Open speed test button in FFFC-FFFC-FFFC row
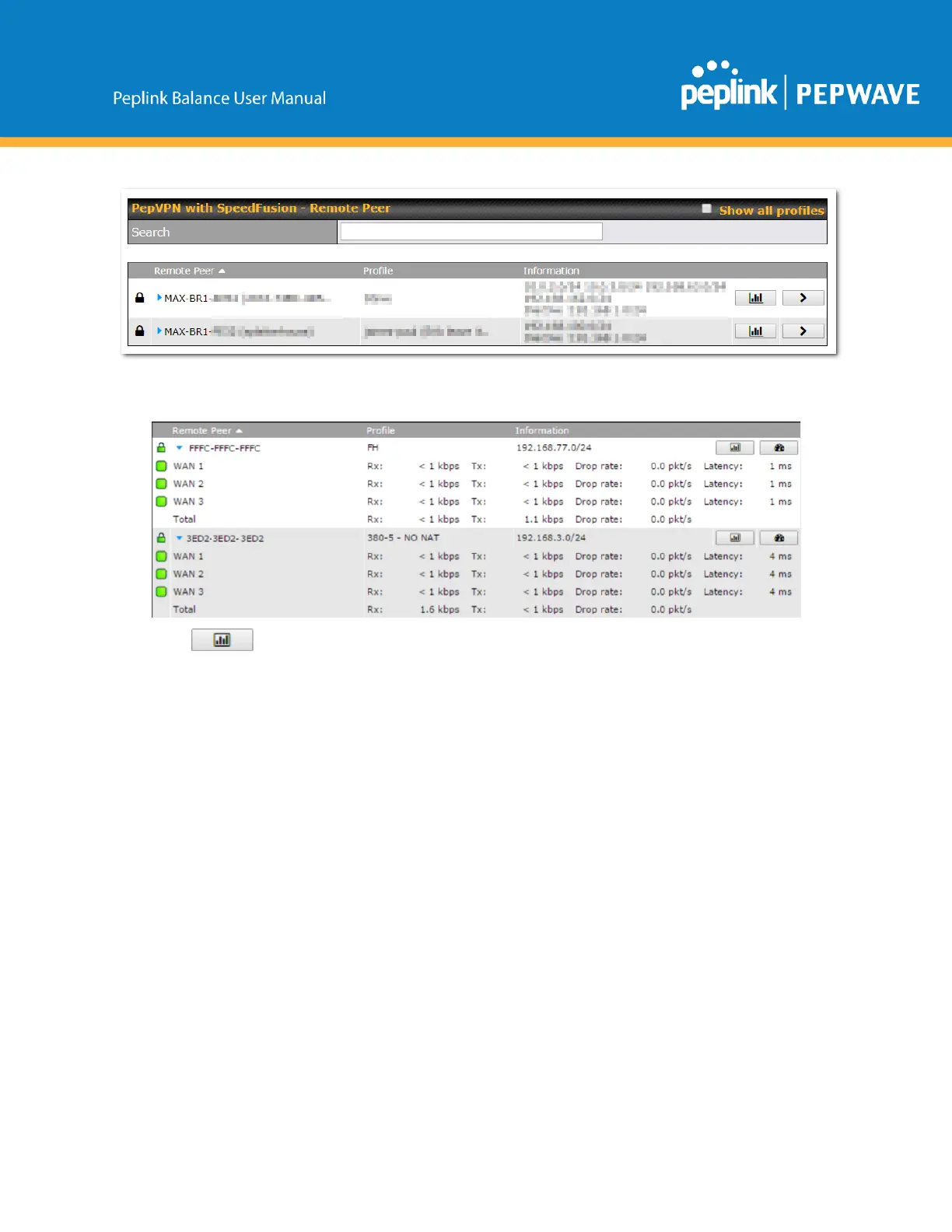 click(x=779, y=448)
